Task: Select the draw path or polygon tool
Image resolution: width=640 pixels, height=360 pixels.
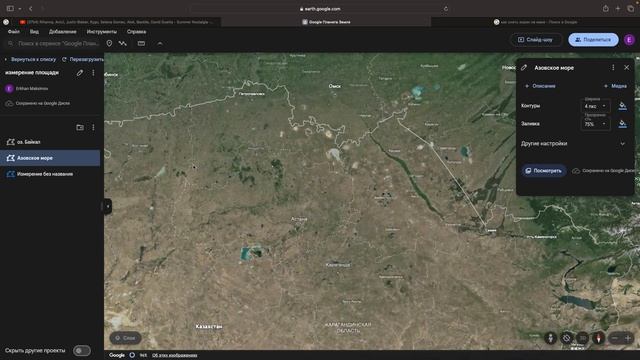Action: pos(123,43)
